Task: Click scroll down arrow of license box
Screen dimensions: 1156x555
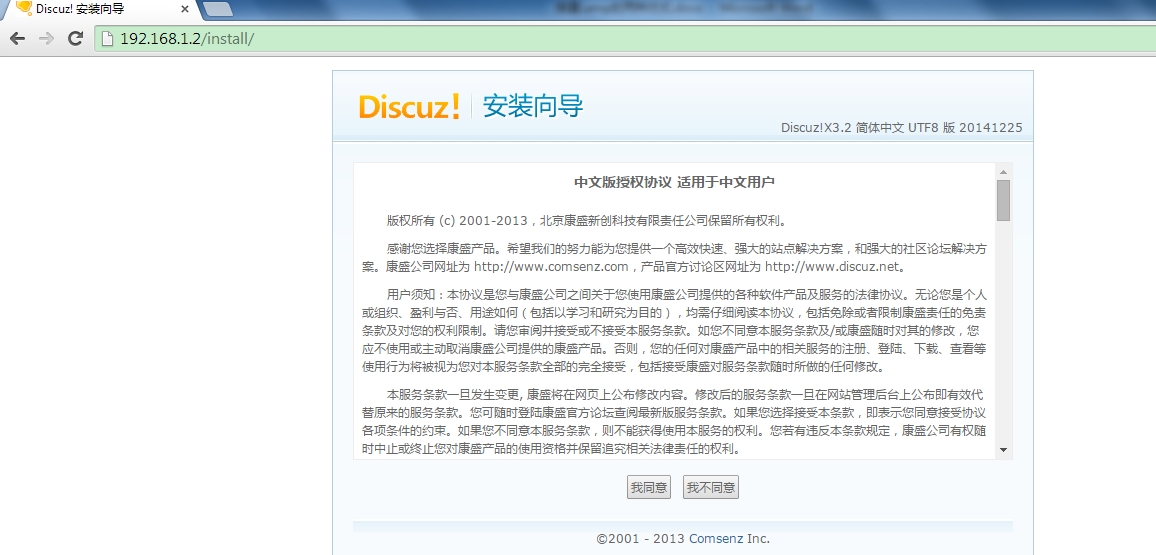Action: [x=1003, y=450]
